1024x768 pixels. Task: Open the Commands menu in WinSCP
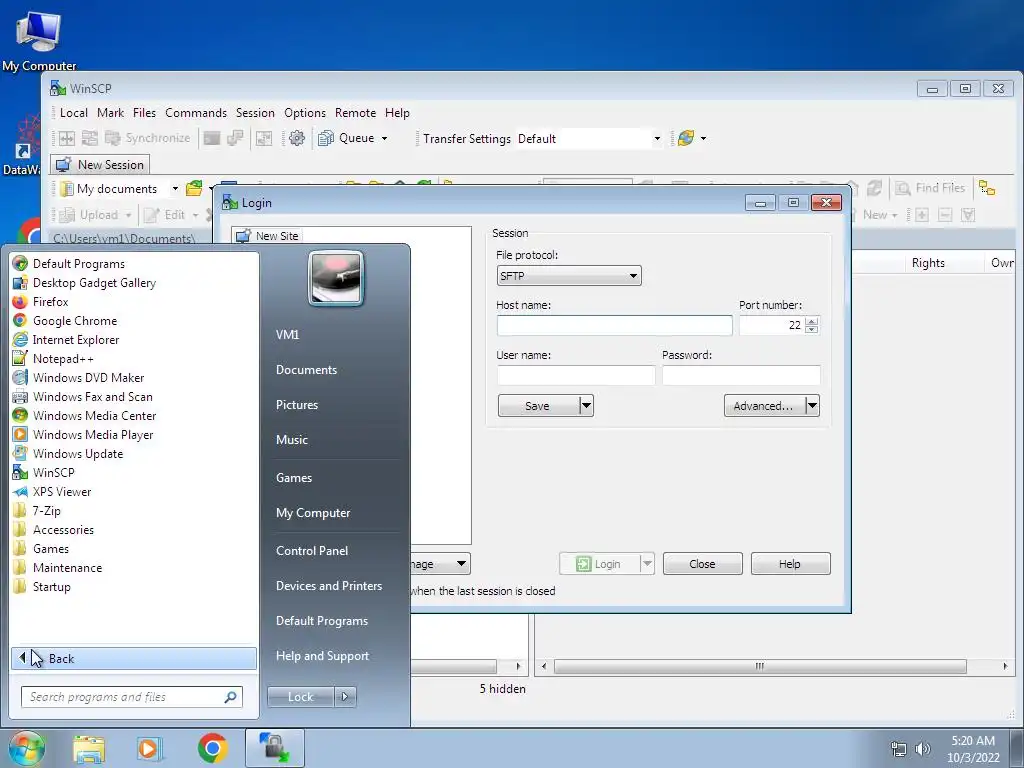[196, 113]
